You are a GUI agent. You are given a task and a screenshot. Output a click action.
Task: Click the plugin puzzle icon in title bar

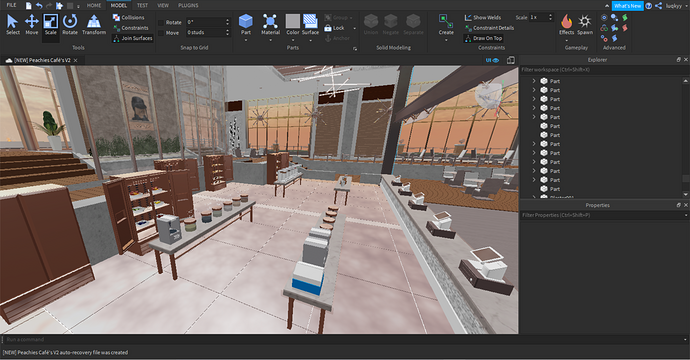pyautogui.click(x=59, y=6)
